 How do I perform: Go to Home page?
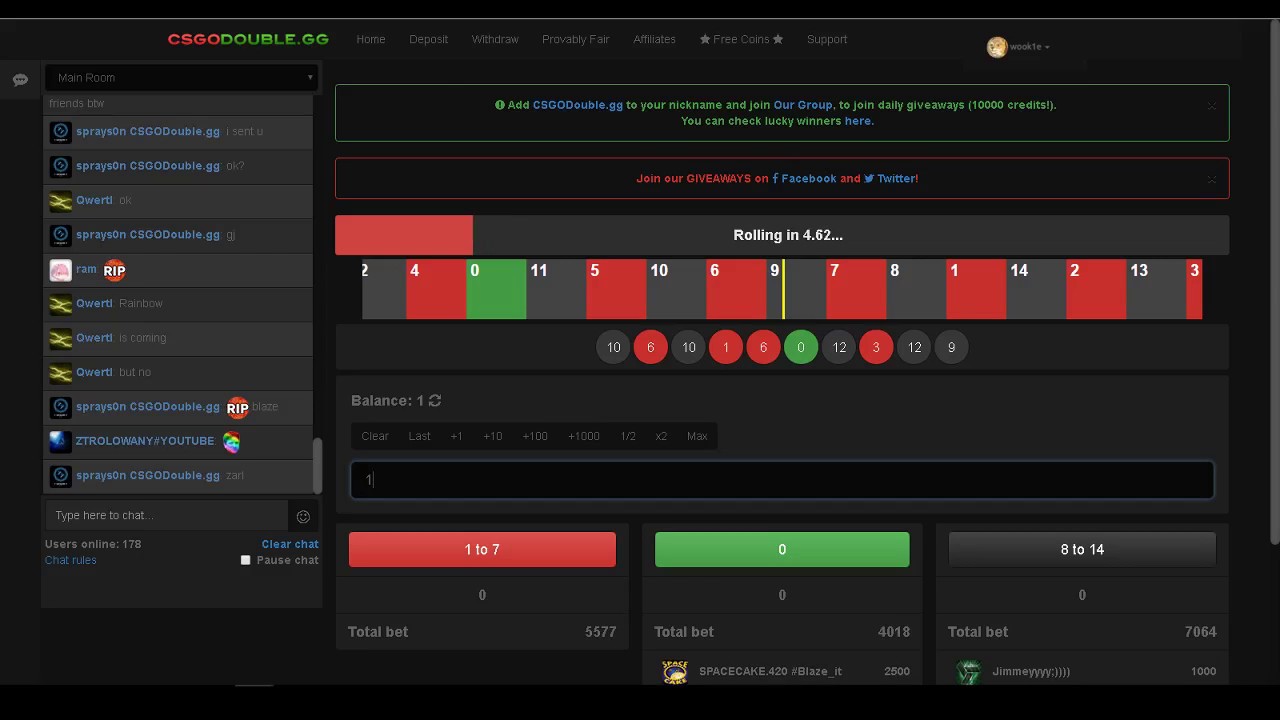370,39
